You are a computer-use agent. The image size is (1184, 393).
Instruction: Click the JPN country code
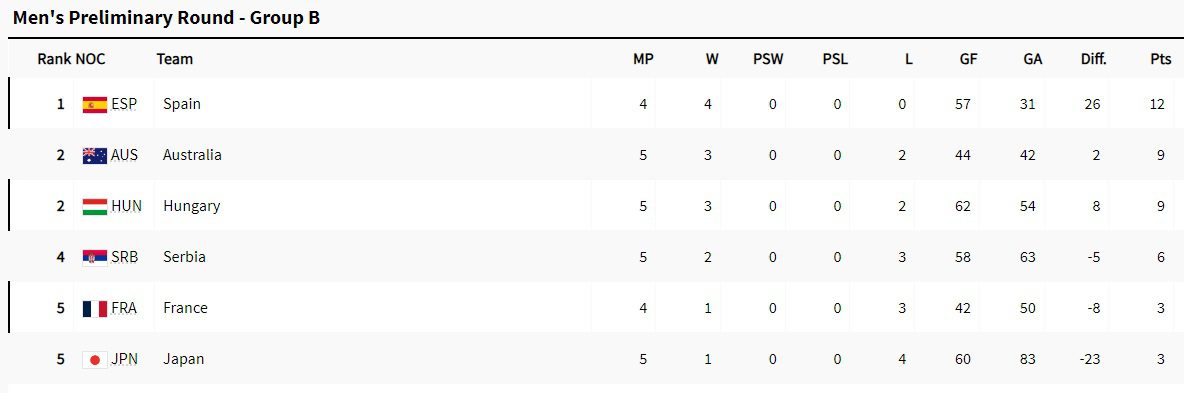125,360
